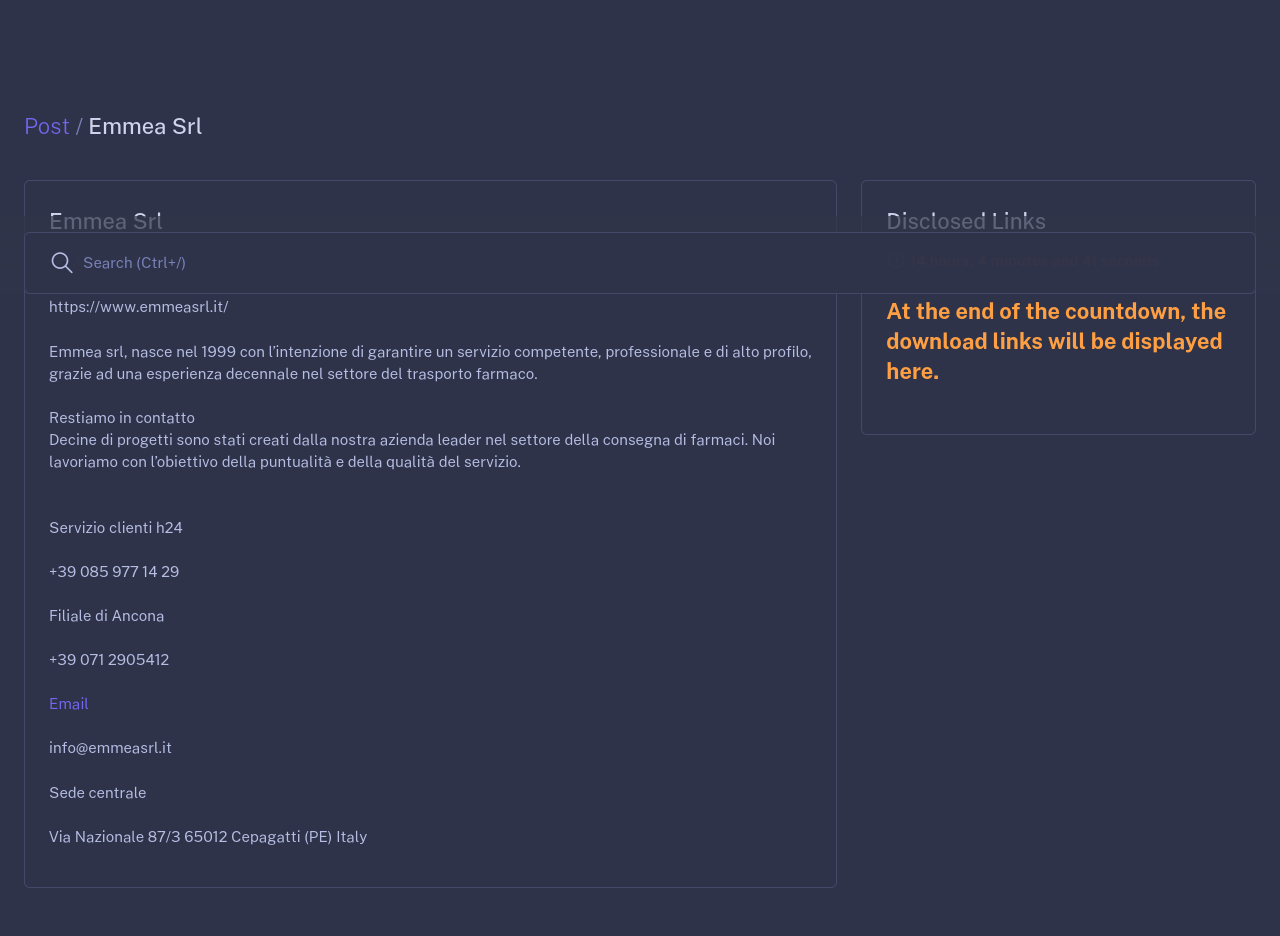Screen dimensions: 1280x936
Task: Click the Sede centrale label
Action: tap(98, 793)
